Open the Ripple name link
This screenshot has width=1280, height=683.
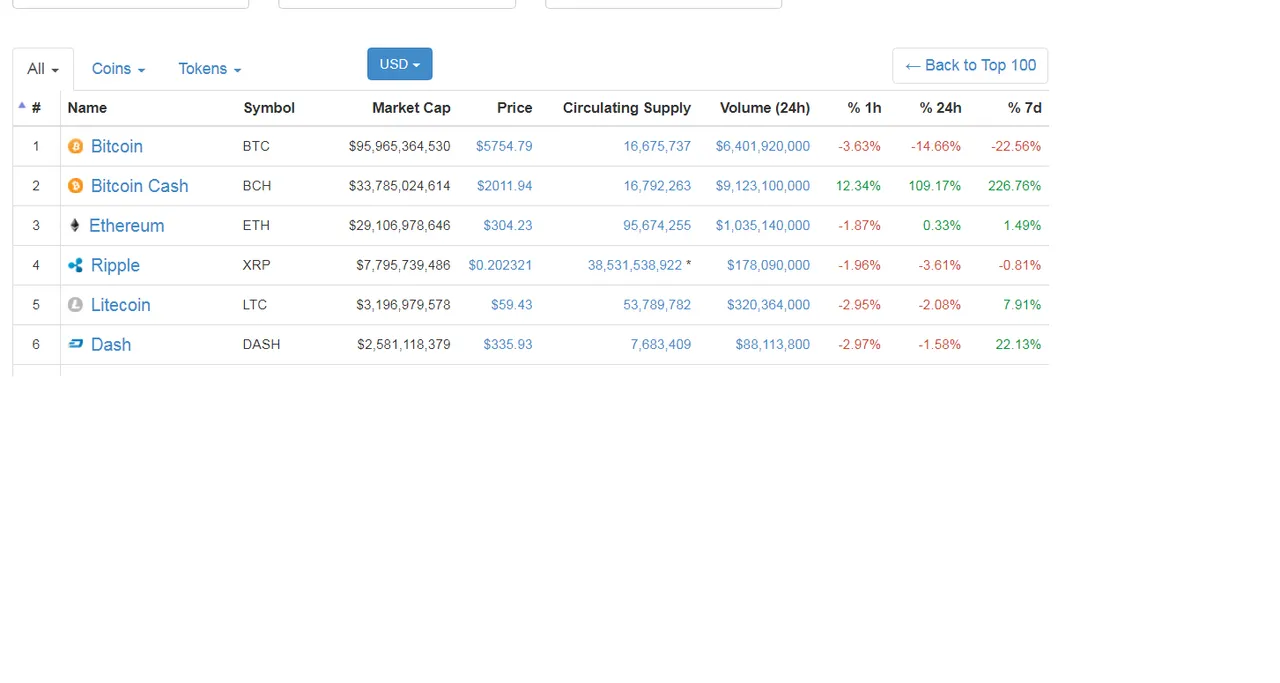[x=115, y=265]
